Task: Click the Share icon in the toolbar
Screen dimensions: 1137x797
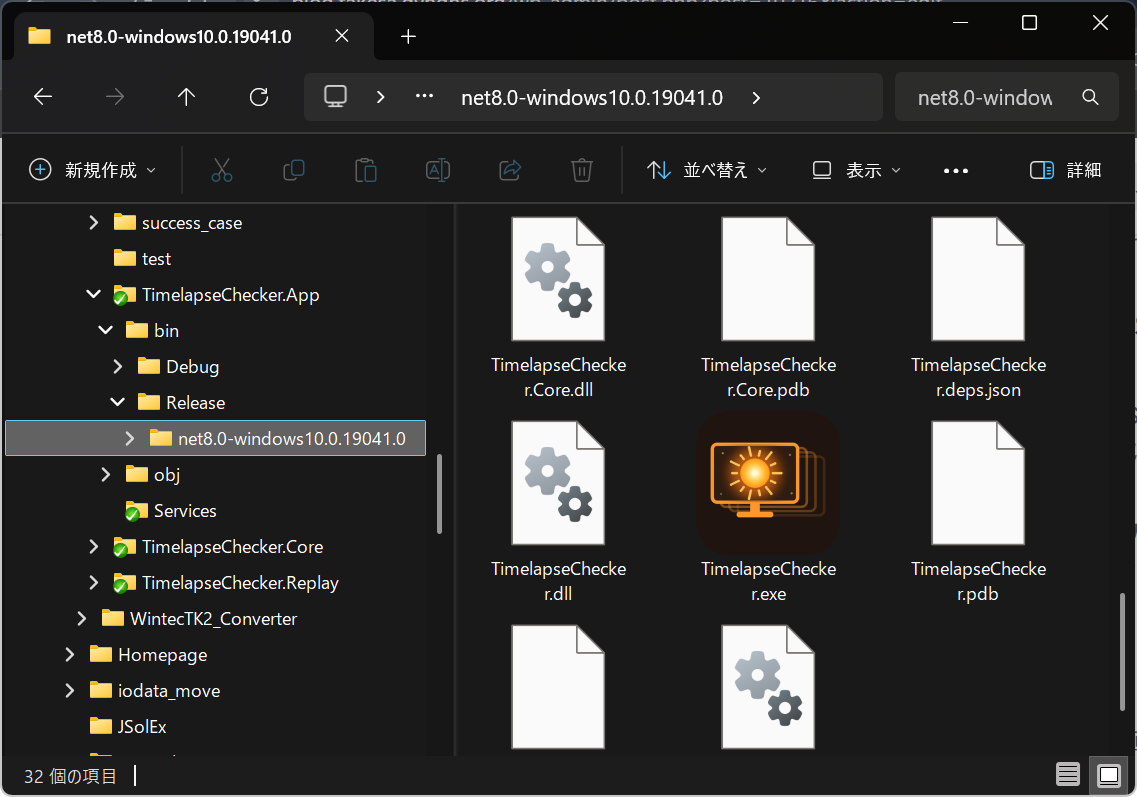Action: pyautogui.click(x=510, y=170)
